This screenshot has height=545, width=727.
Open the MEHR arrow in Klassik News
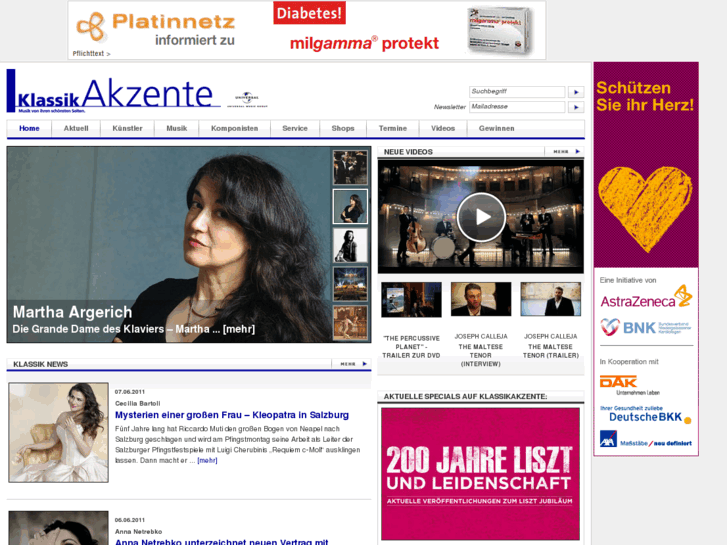coord(353,364)
